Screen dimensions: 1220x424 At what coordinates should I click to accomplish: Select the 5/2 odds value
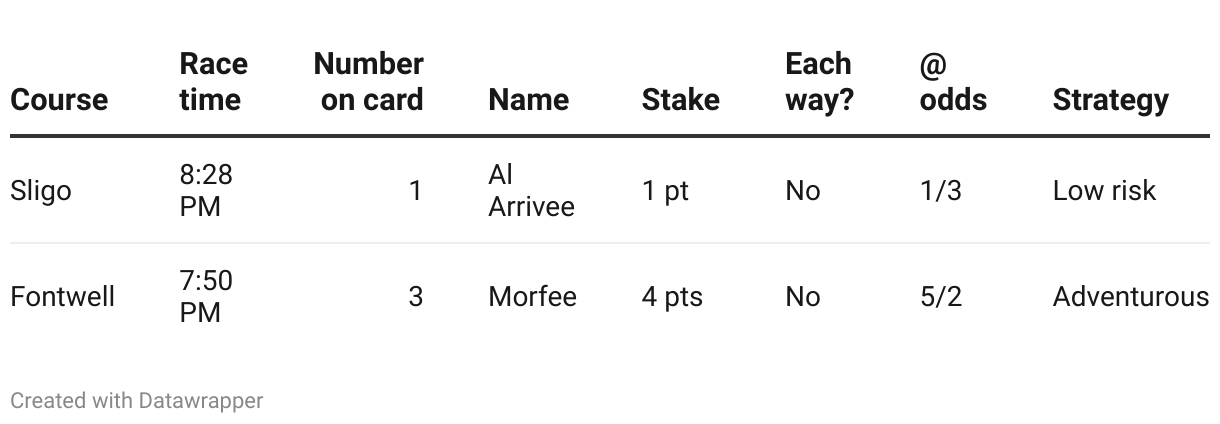(x=941, y=297)
